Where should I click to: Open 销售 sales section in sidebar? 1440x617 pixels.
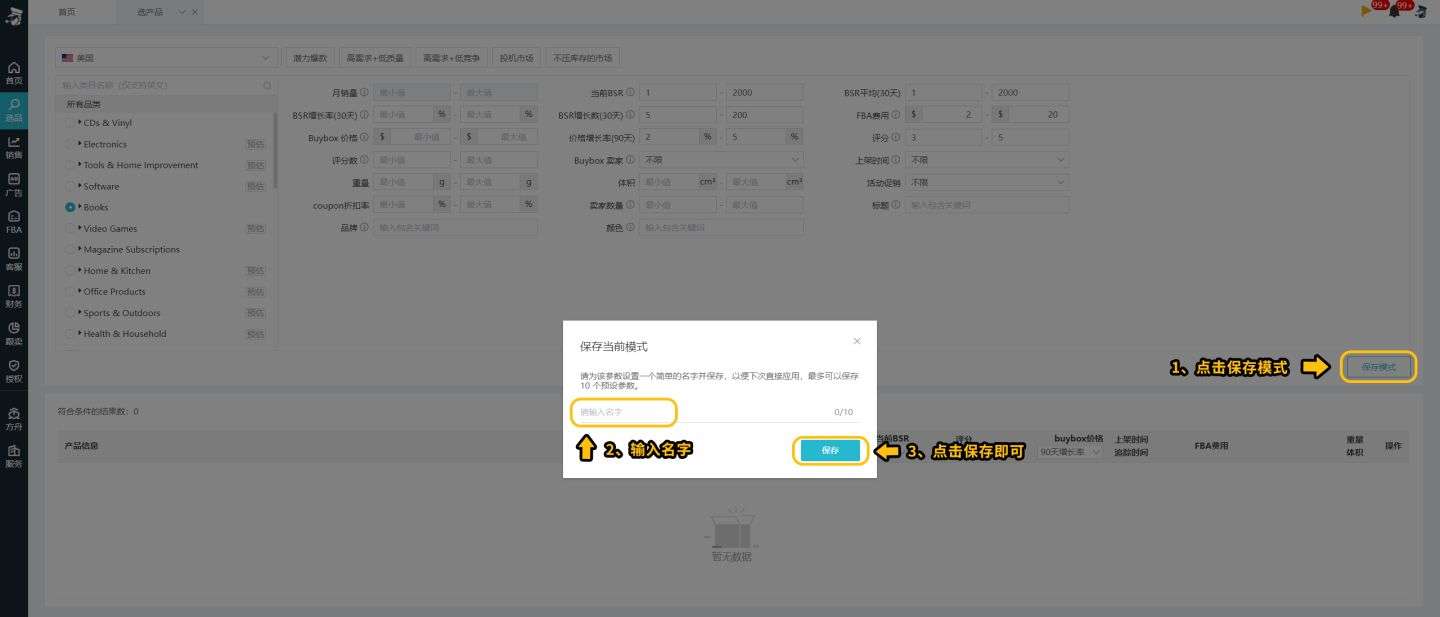point(13,147)
